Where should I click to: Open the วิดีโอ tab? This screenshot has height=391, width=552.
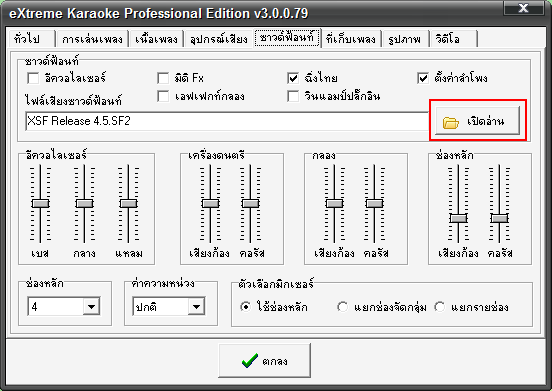[x=453, y=38]
